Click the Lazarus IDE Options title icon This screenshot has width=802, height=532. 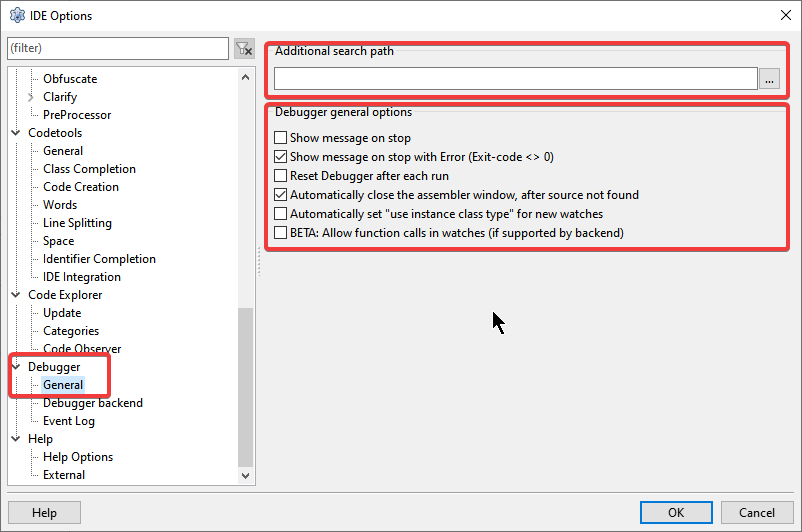click(x=17, y=14)
